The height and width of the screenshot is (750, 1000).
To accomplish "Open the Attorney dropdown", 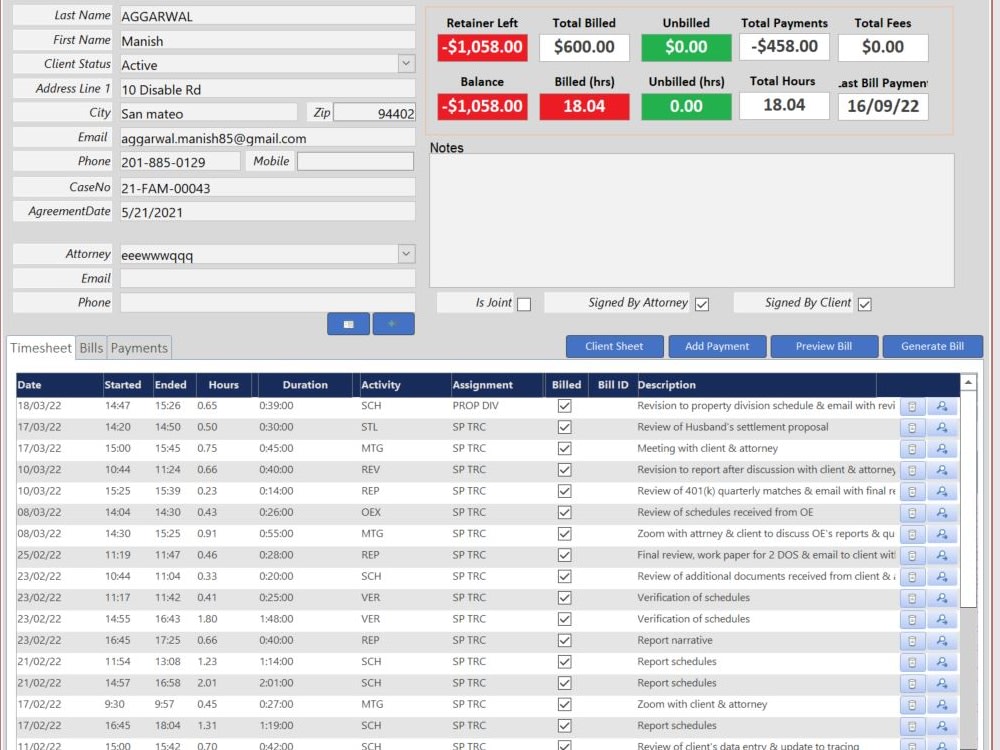I will click(404, 254).
